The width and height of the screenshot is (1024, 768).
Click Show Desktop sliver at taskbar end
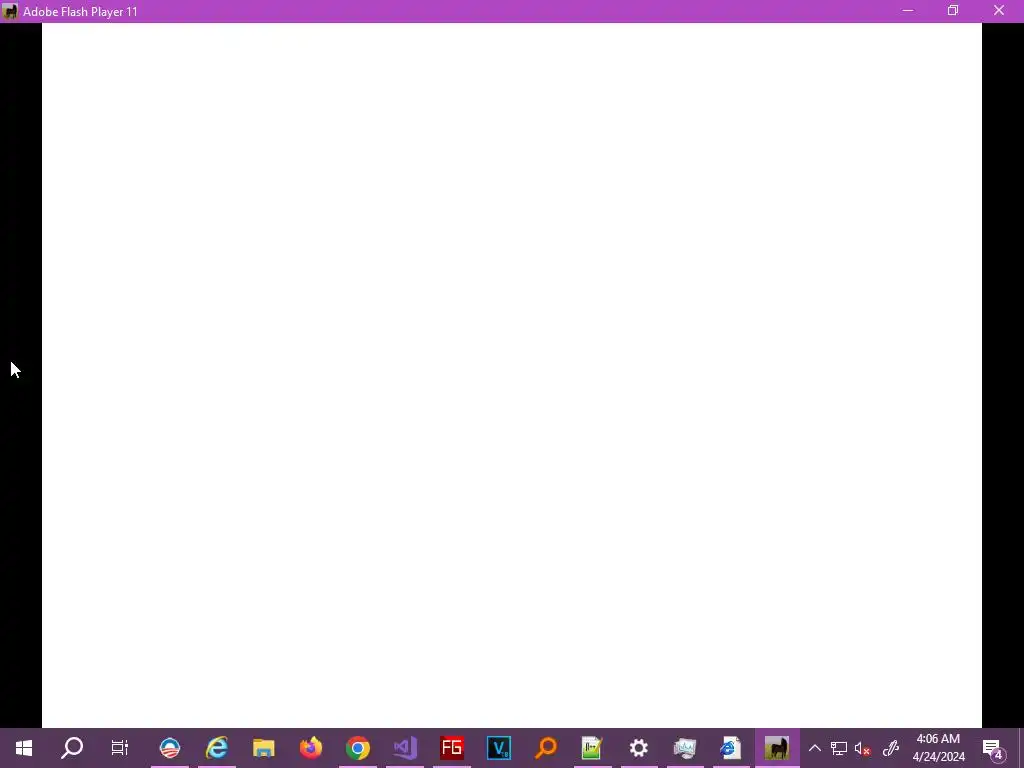coord(1021,748)
